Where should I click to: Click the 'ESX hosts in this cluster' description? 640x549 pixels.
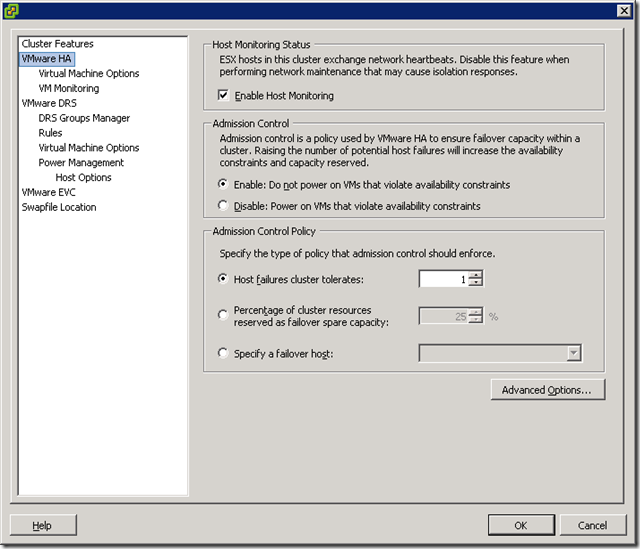tap(394, 65)
